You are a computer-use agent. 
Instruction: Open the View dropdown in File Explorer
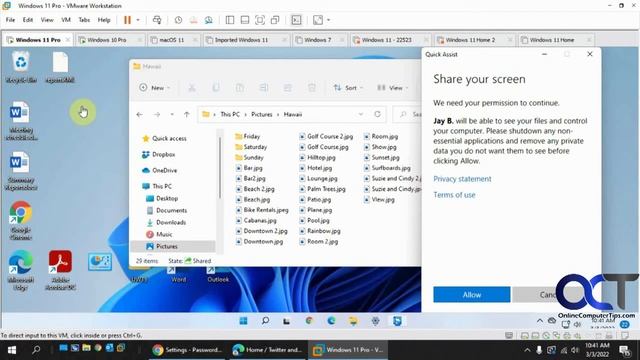point(392,88)
